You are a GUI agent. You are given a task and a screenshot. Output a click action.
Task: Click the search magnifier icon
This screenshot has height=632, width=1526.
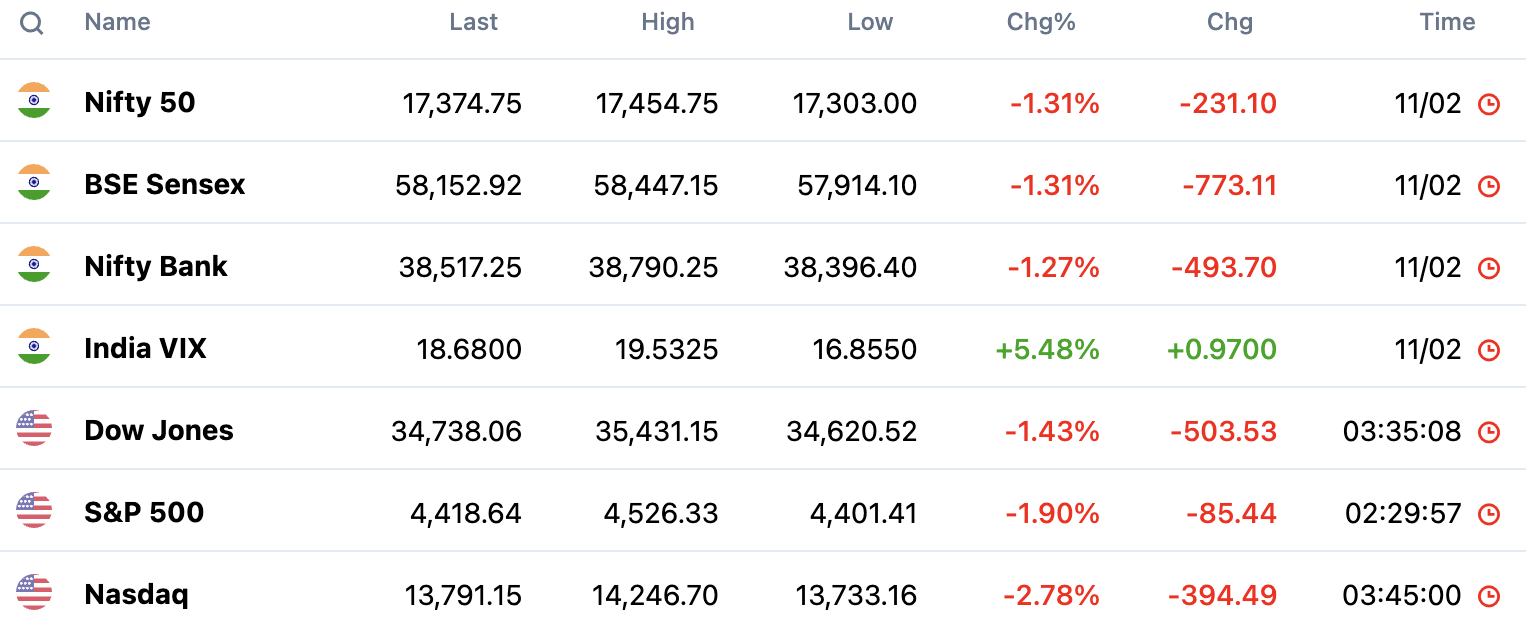tap(32, 24)
